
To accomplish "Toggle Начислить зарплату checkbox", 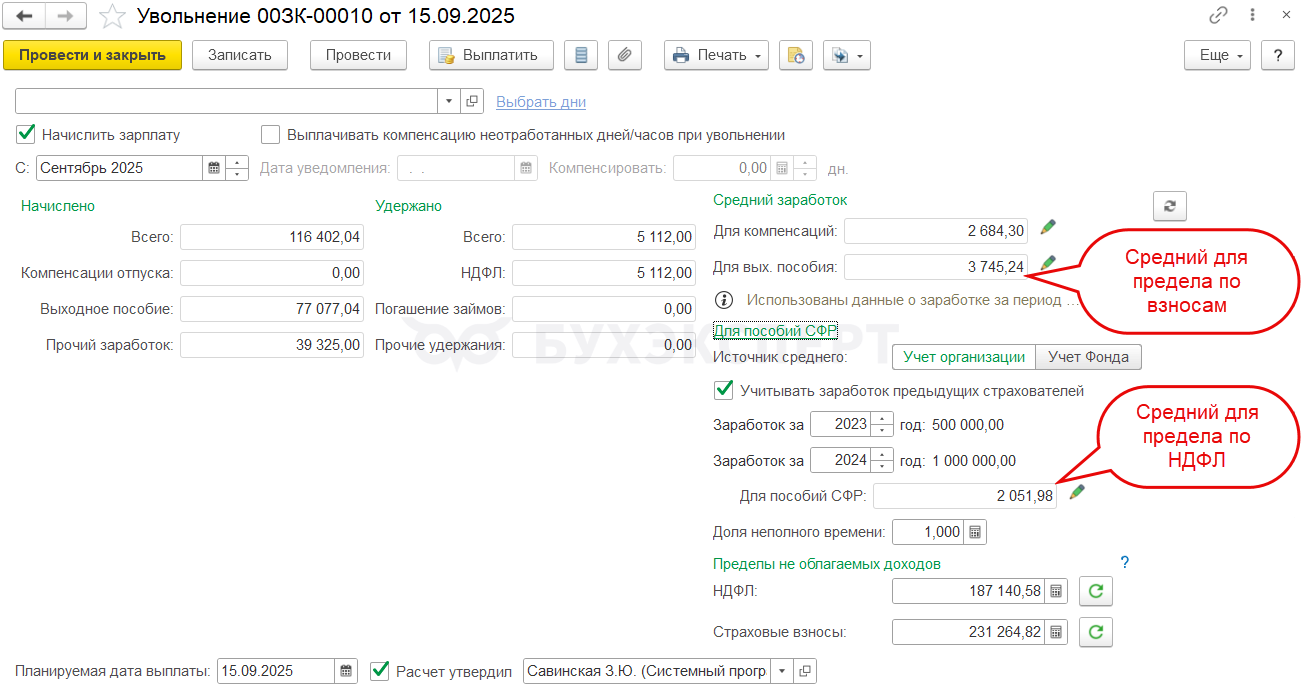I will point(26,134).
